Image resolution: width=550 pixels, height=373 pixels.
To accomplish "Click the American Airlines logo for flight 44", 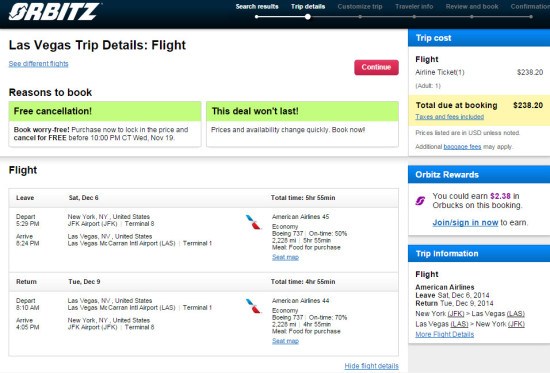I will pyautogui.click(x=253, y=306).
